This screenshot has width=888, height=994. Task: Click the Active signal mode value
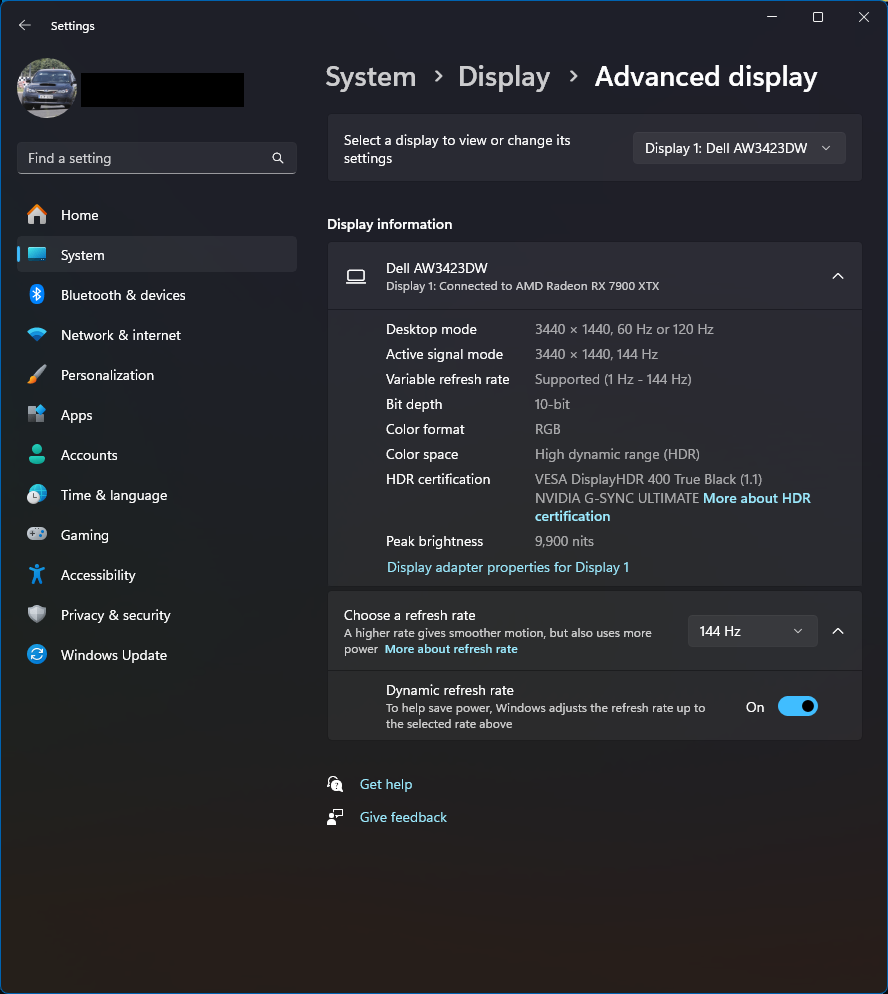pyautogui.click(x=596, y=354)
